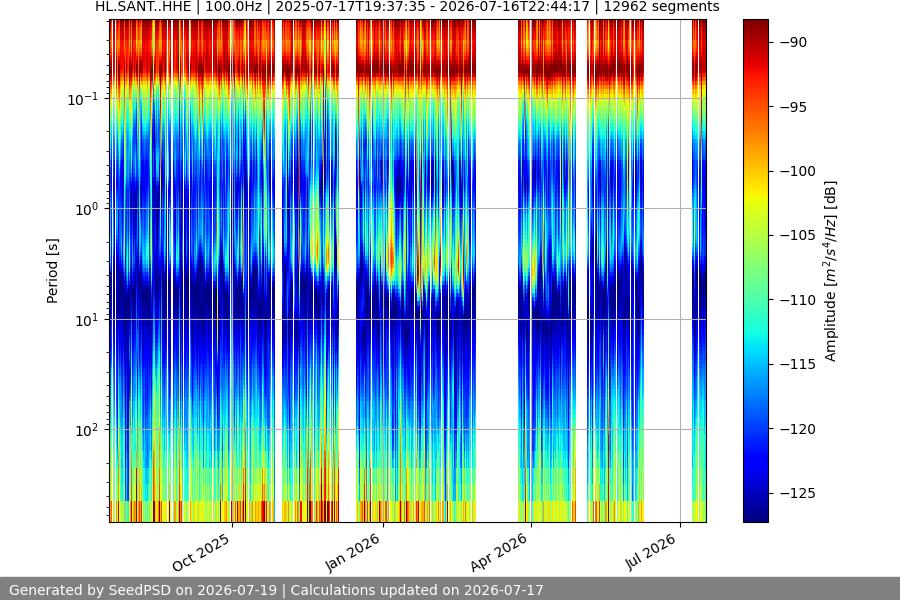Click the -105 colorbar tick label
This screenshot has width=900, height=600.
[798, 235]
